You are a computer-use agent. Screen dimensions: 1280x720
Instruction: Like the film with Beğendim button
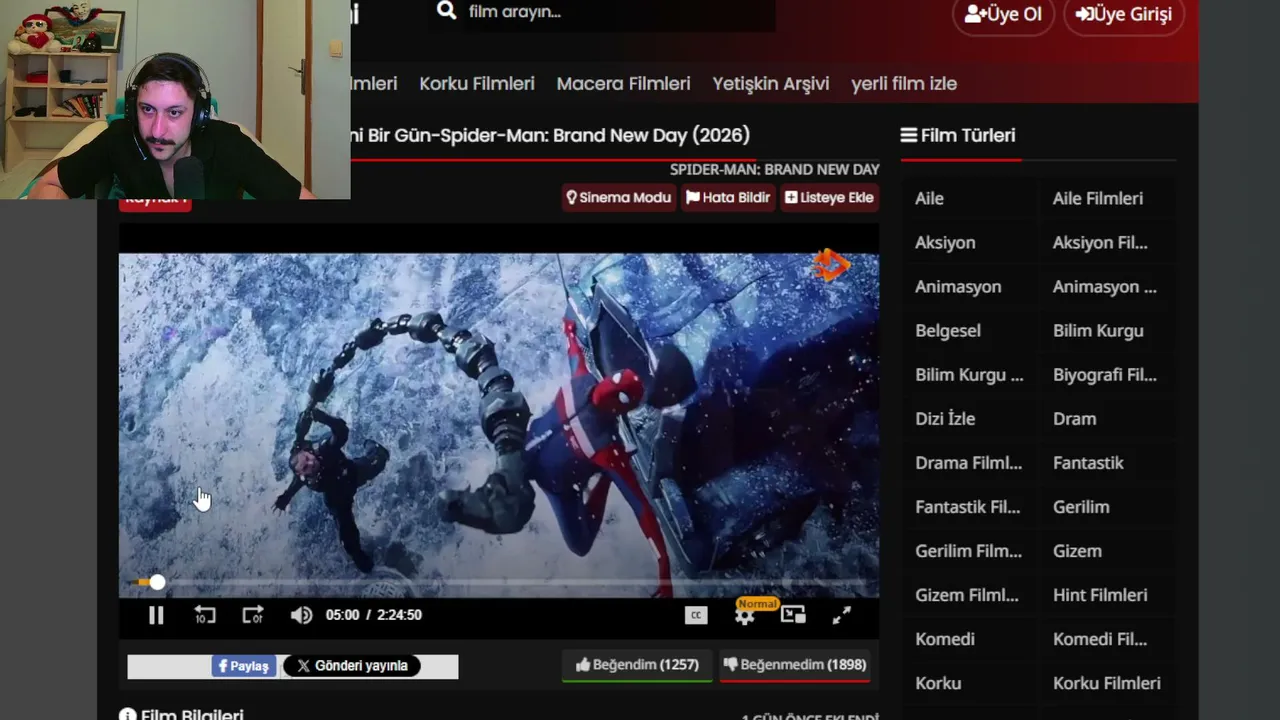637,665
